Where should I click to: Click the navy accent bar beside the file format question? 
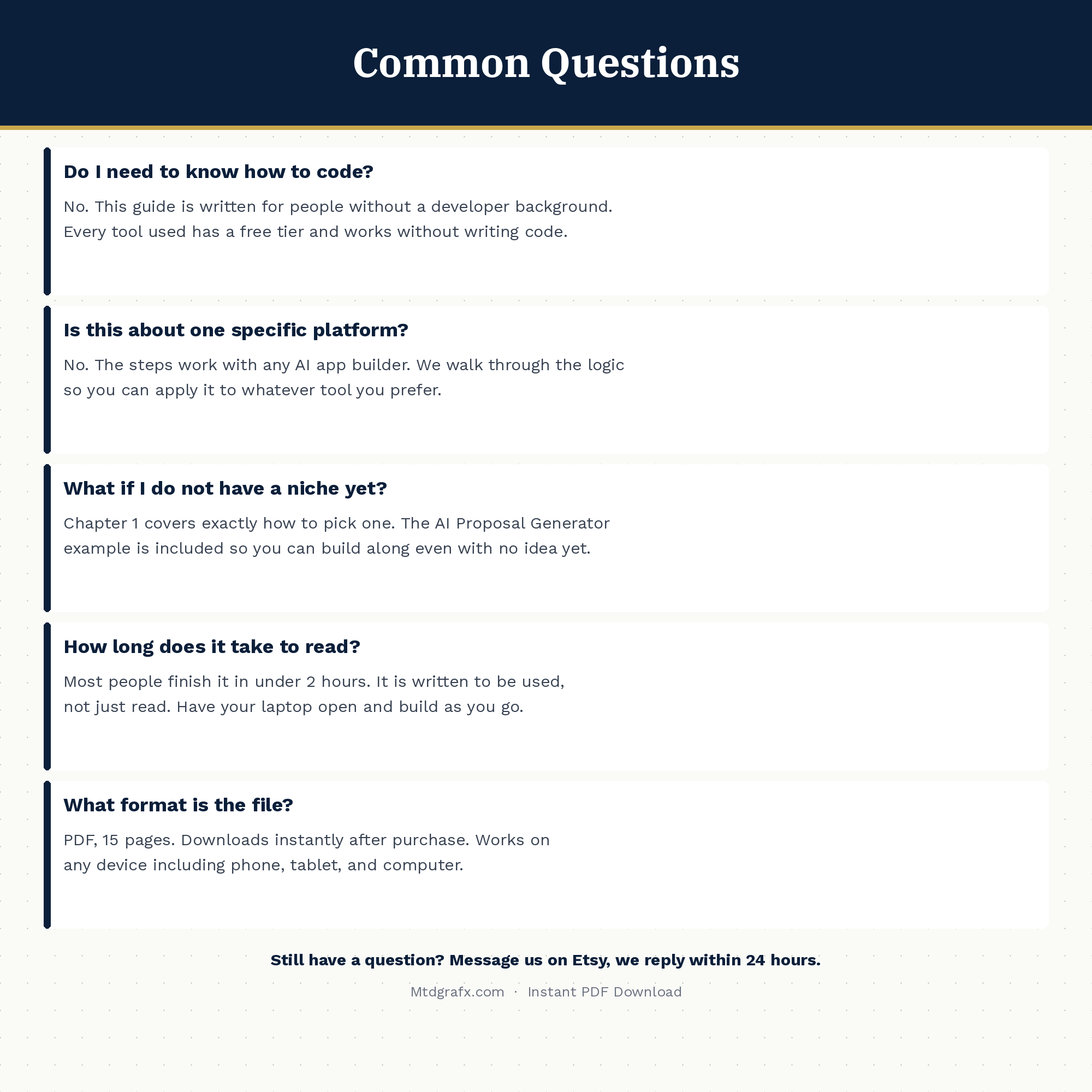(48, 854)
